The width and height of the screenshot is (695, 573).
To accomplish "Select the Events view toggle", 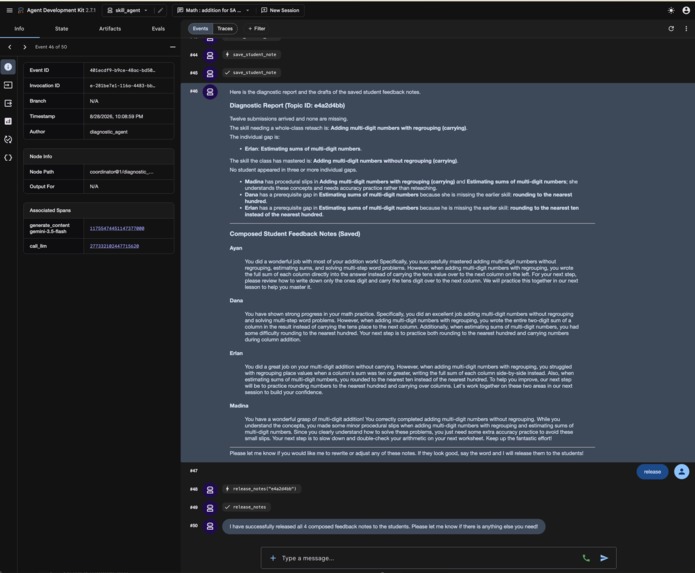I will [200, 28].
